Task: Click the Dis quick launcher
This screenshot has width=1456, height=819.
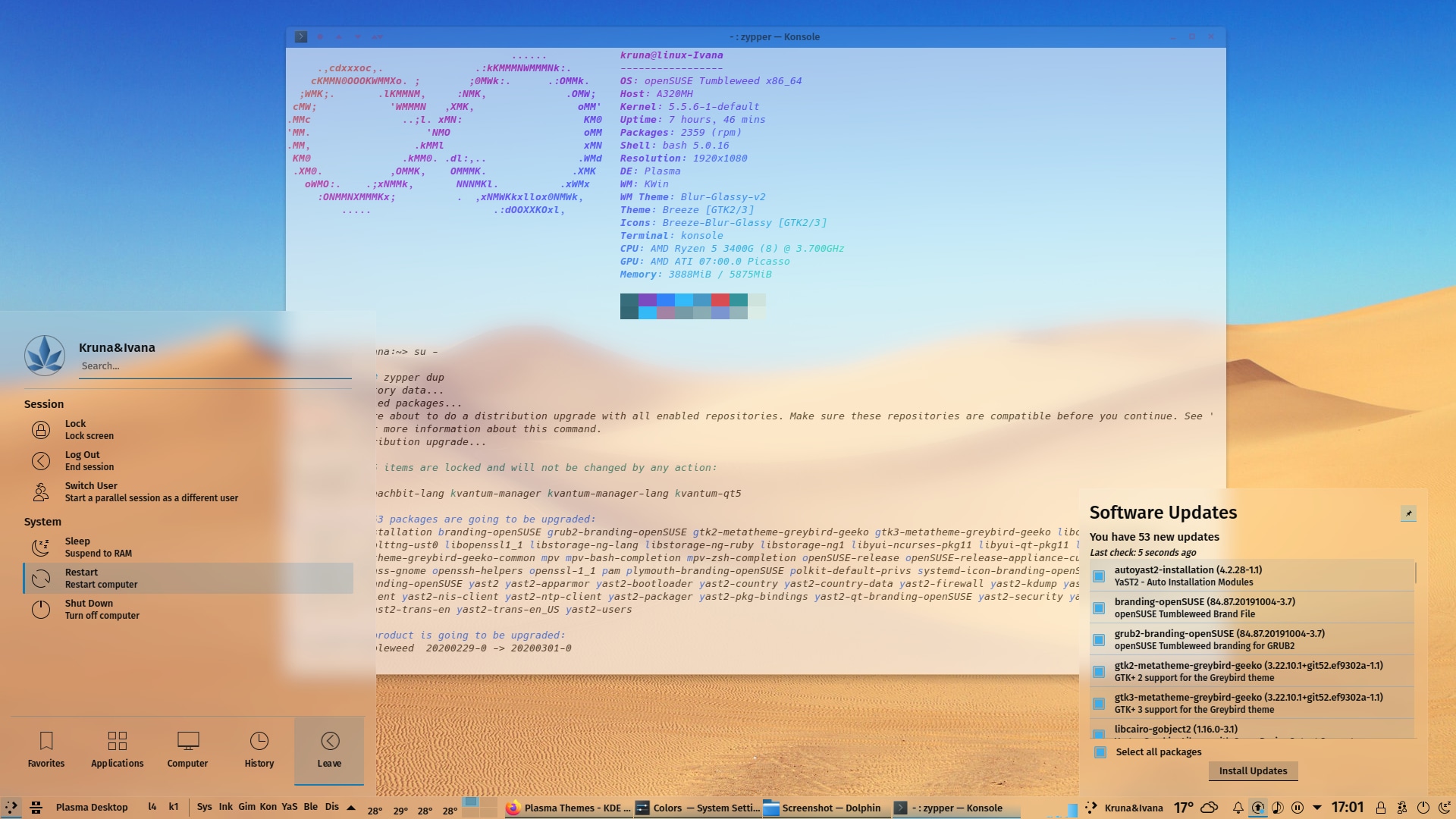Action: [x=332, y=807]
